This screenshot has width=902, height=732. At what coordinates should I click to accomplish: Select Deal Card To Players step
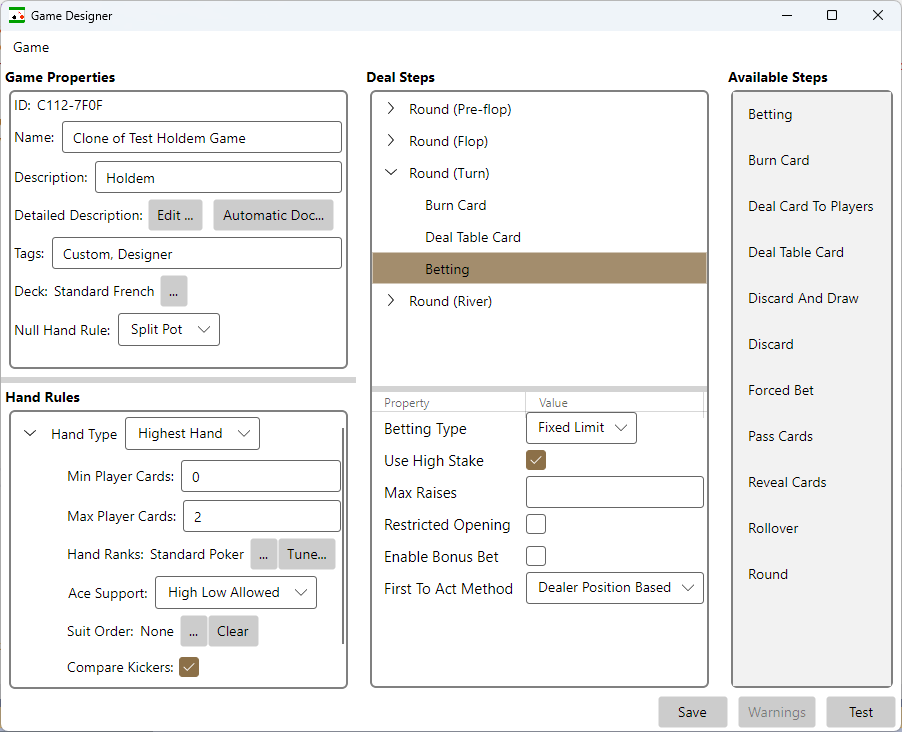[811, 207]
